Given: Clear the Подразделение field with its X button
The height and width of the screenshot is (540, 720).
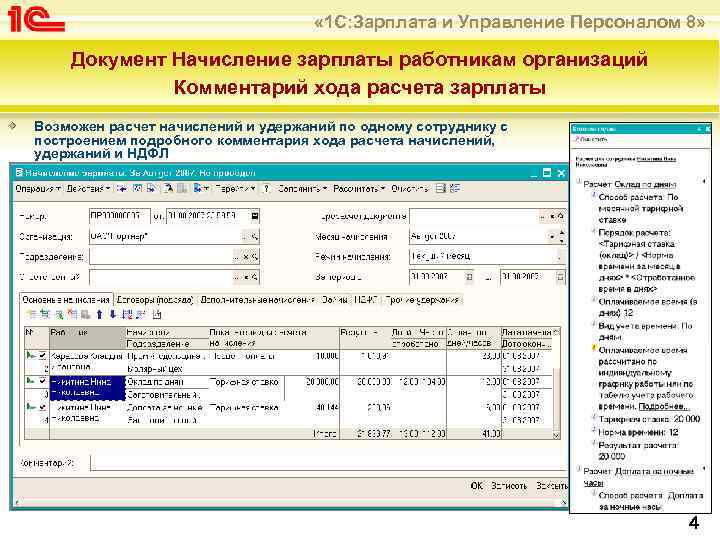Looking at the screenshot, I should pos(246,257).
